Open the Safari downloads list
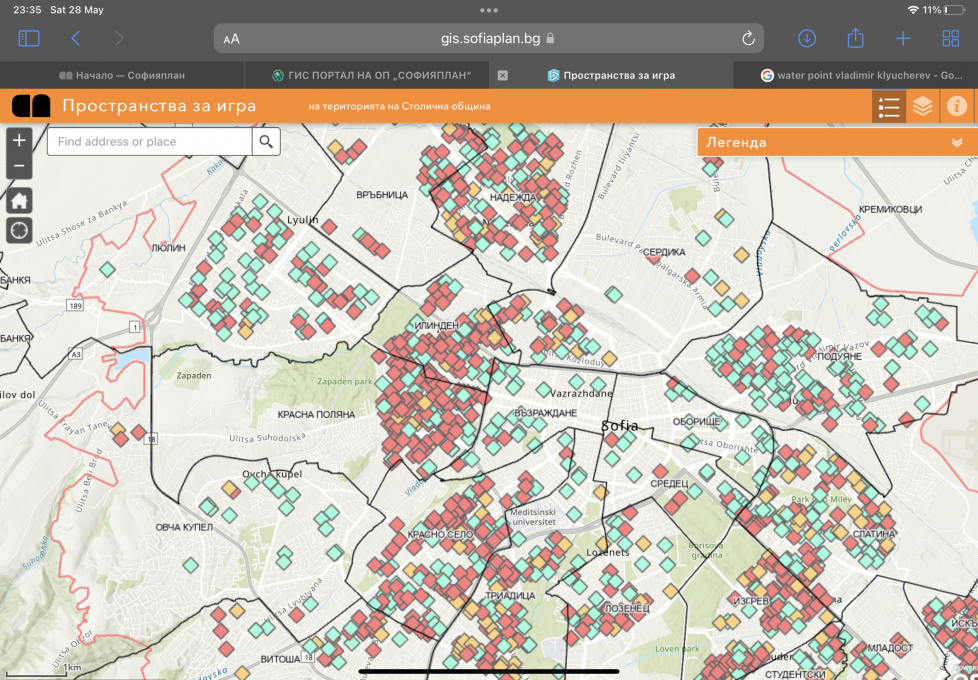Viewport: 978px width, 680px height. click(x=806, y=39)
